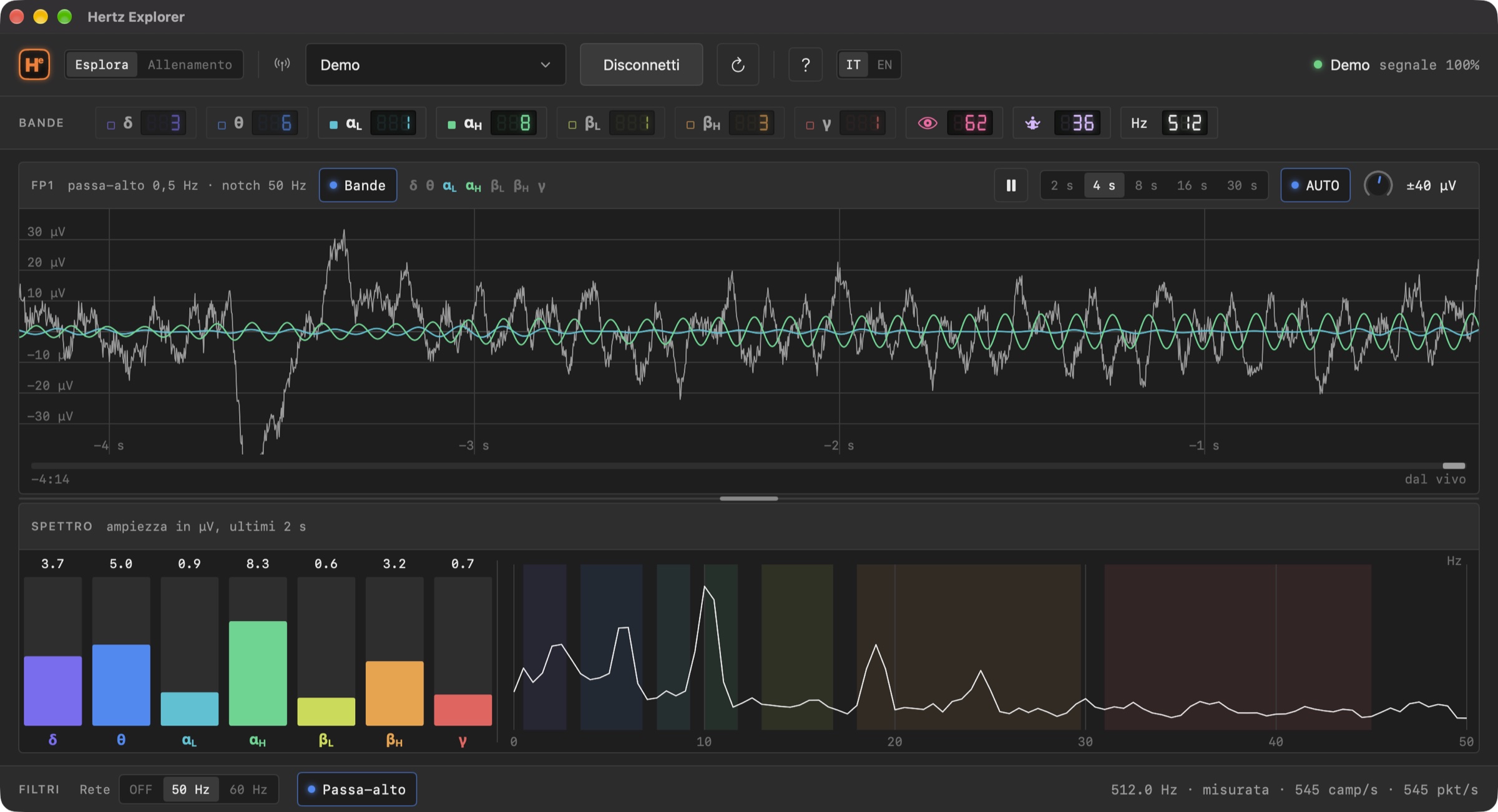1498x812 pixels.
Task: Switch to the Esplora tab
Action: tap(102, 64)
